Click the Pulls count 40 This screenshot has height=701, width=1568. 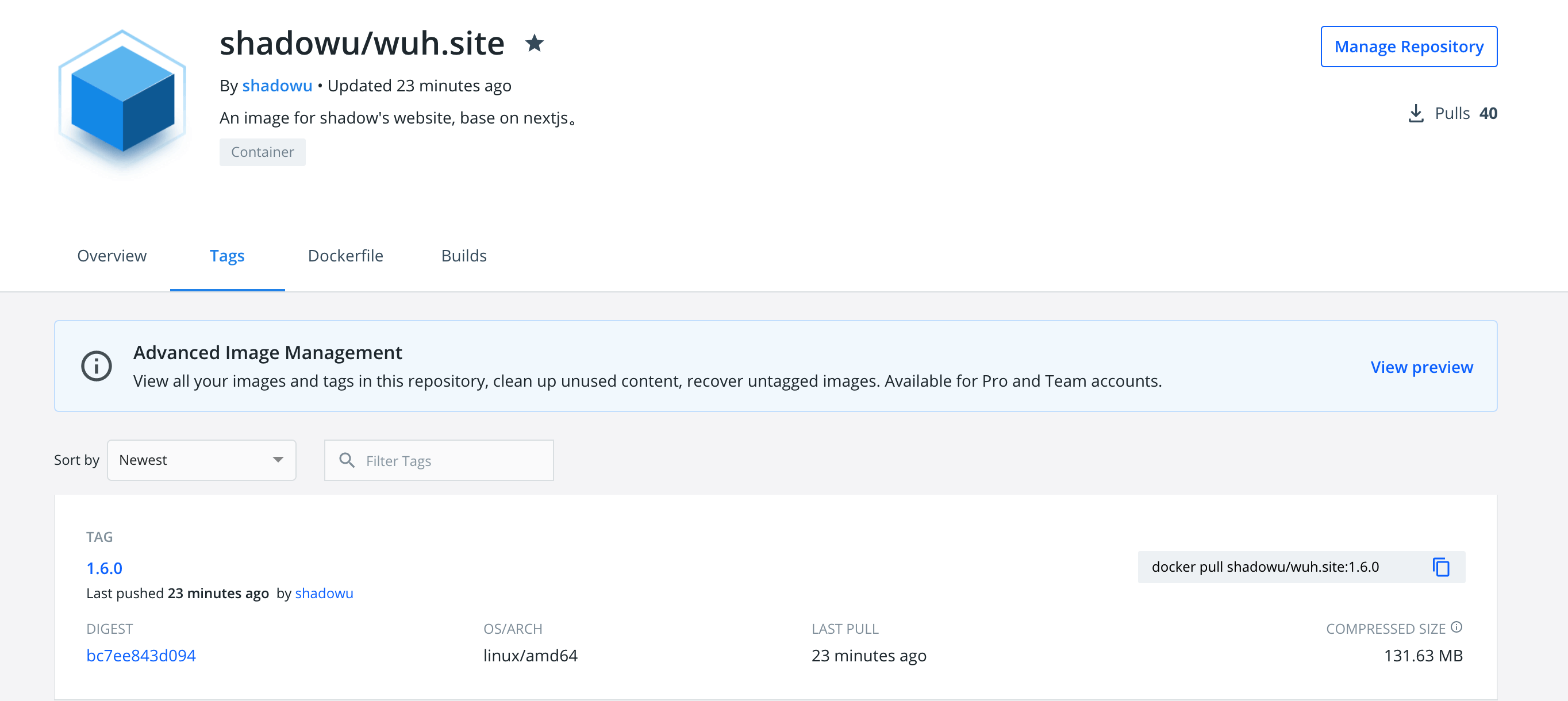coord(1488,113)
